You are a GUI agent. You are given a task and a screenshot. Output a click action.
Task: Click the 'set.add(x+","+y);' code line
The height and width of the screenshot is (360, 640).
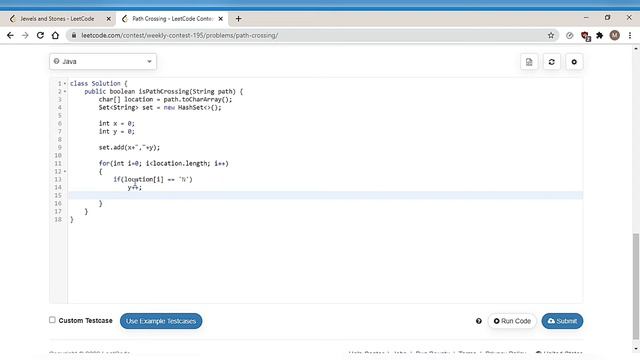click(x=129, y=147)
